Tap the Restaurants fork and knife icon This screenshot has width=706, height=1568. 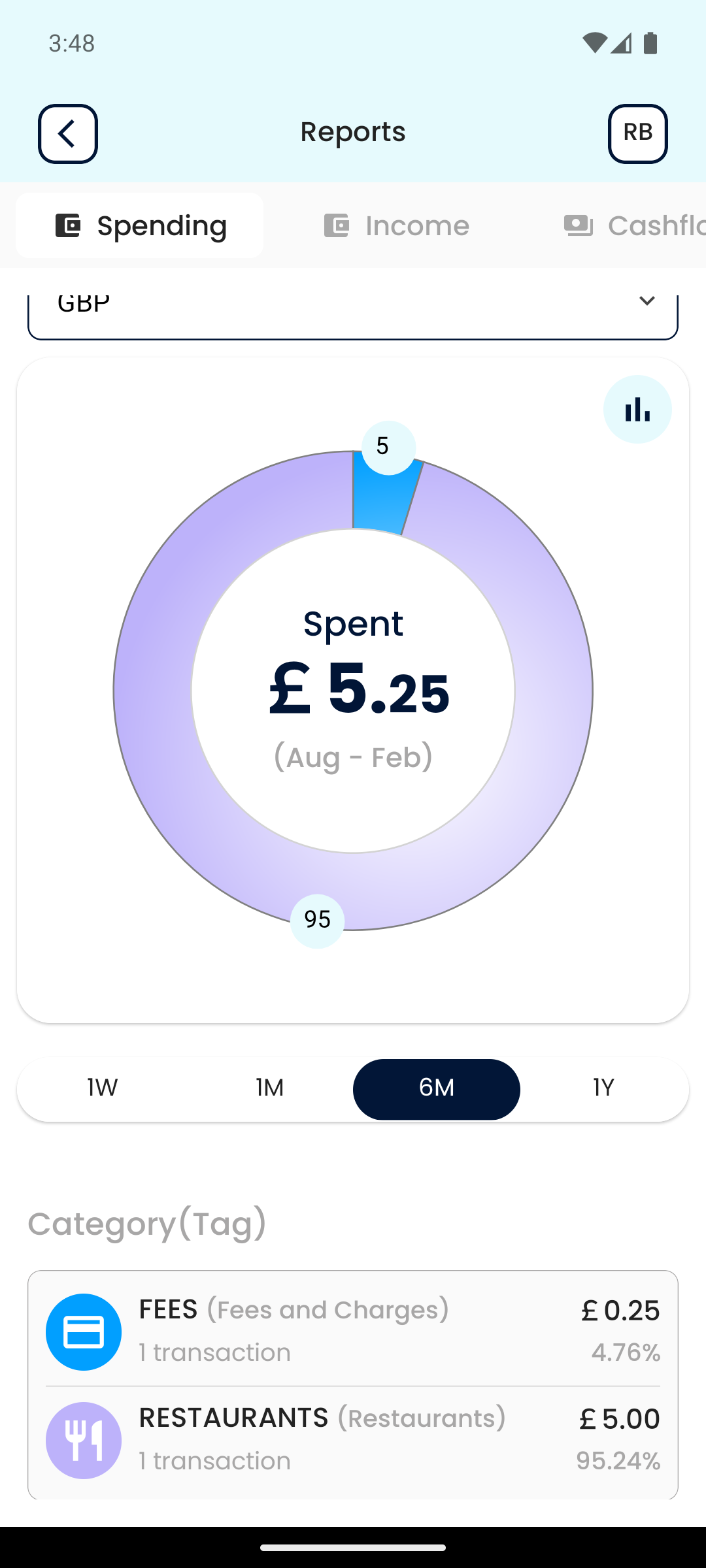(x=84, y=1440)
